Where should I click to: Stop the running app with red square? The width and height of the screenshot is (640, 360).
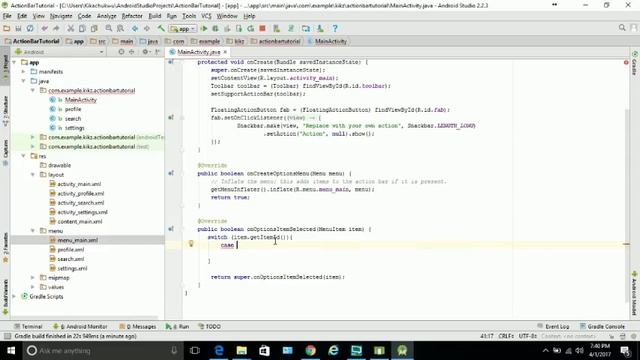click(262, 29)
